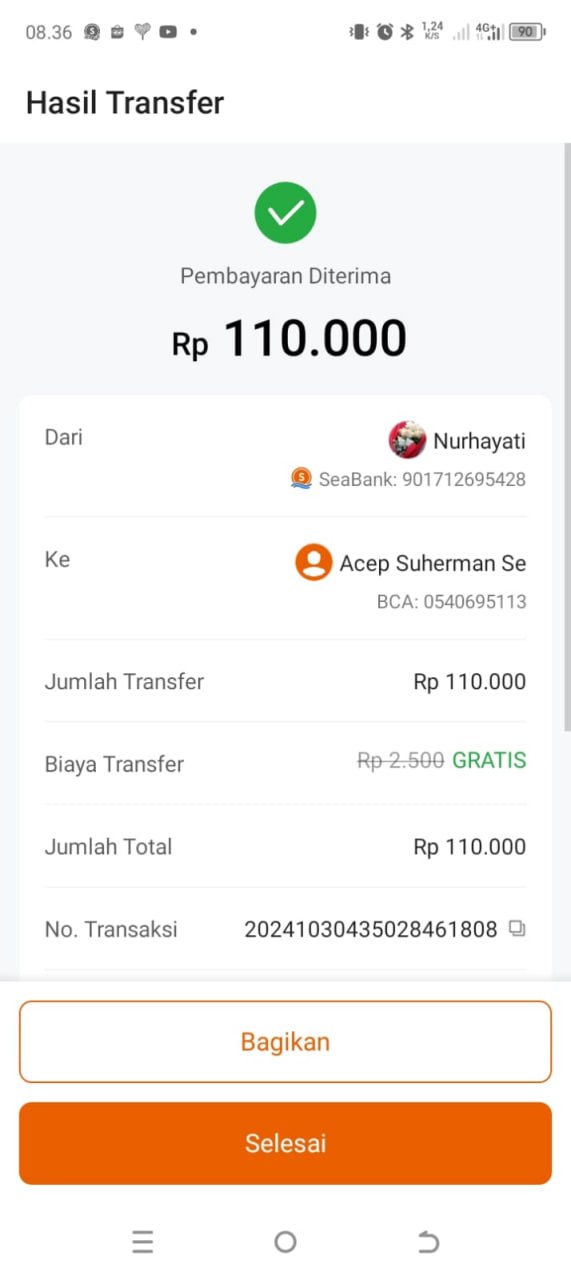Image resolution: width=571 pixels, height=1280 pixels.
Task: Tap the alarm clock status icon
Action: pyautogui.click(x=385, y=32)
